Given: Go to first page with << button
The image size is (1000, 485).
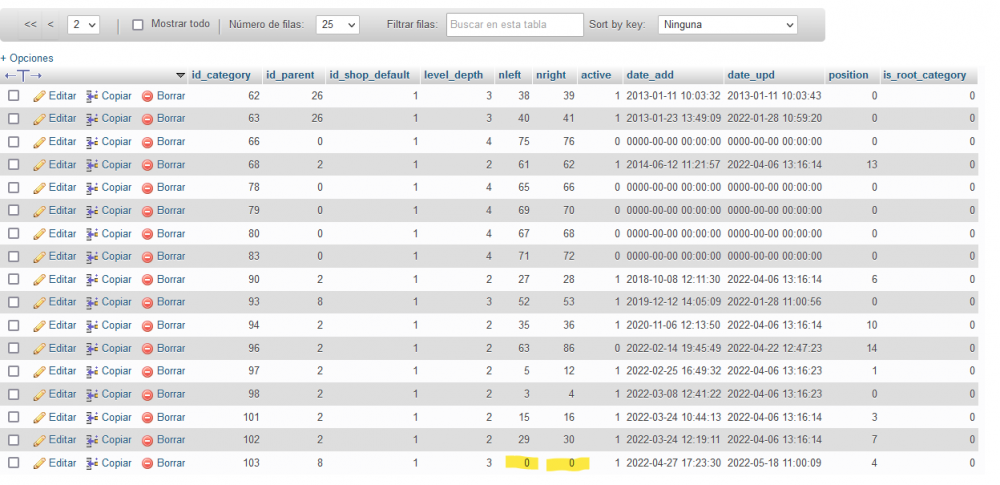Looking at the screenshot, I should [x=30, y=24].
